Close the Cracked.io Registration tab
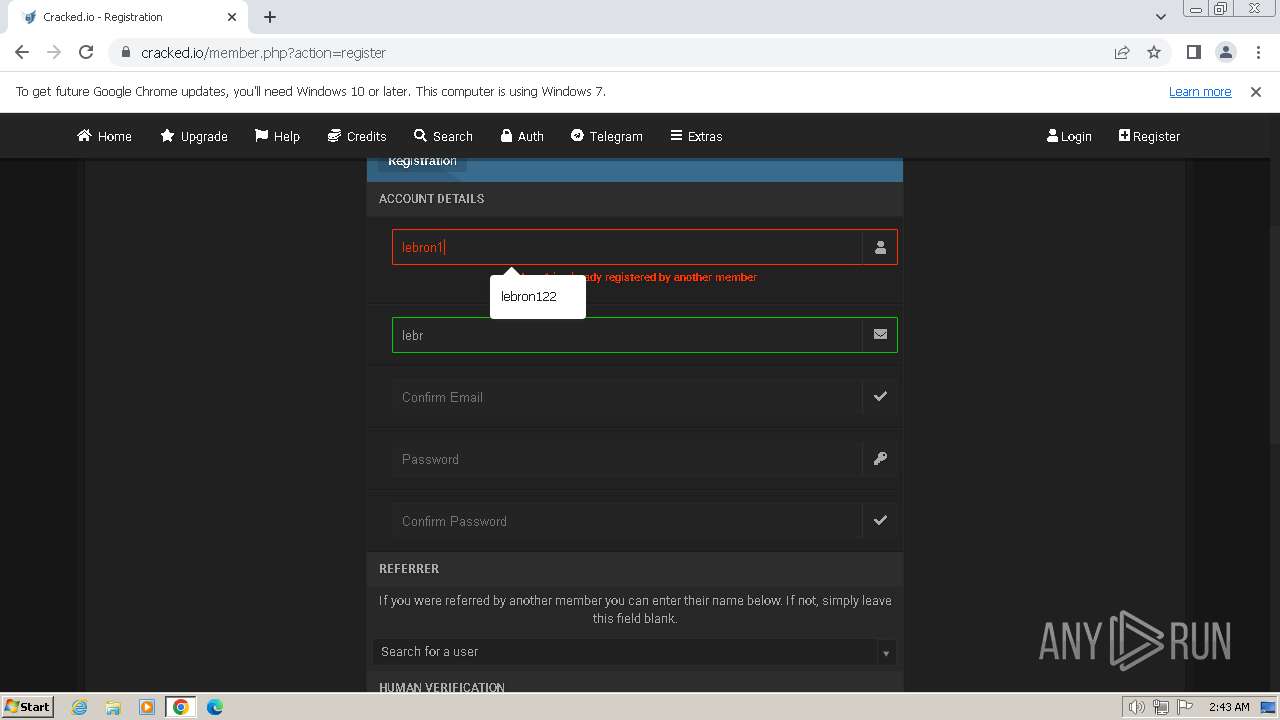Image resolution: width=1280 pixels, height=720 pixels. coord(232,17)
